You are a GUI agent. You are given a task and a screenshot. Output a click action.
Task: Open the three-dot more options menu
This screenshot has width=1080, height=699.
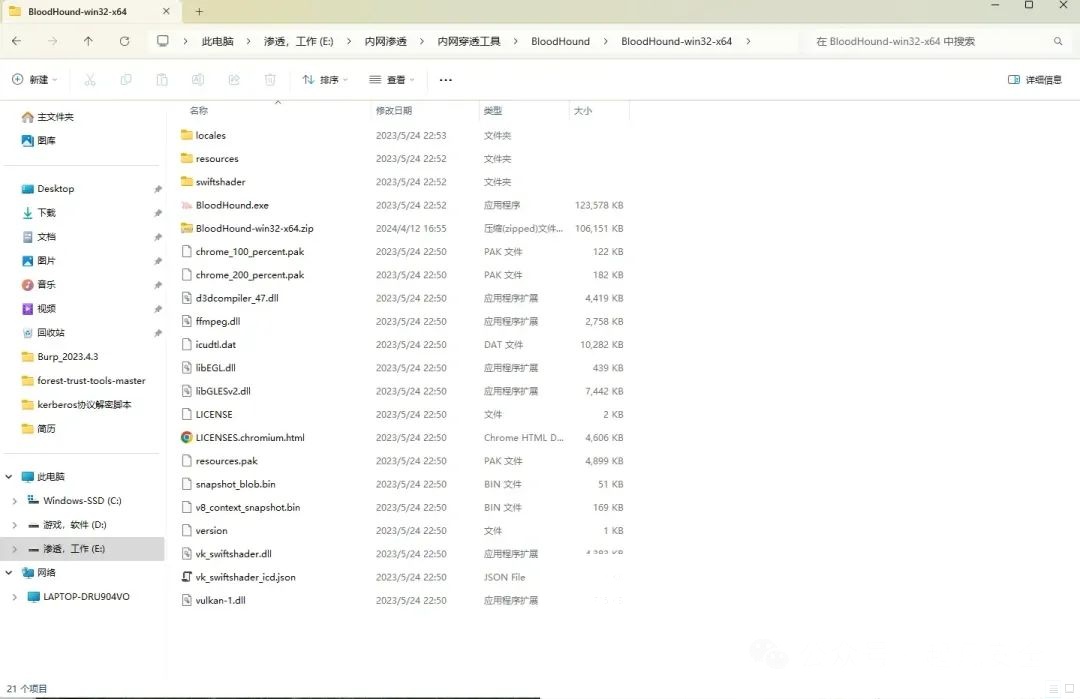(x=446, y=80)
